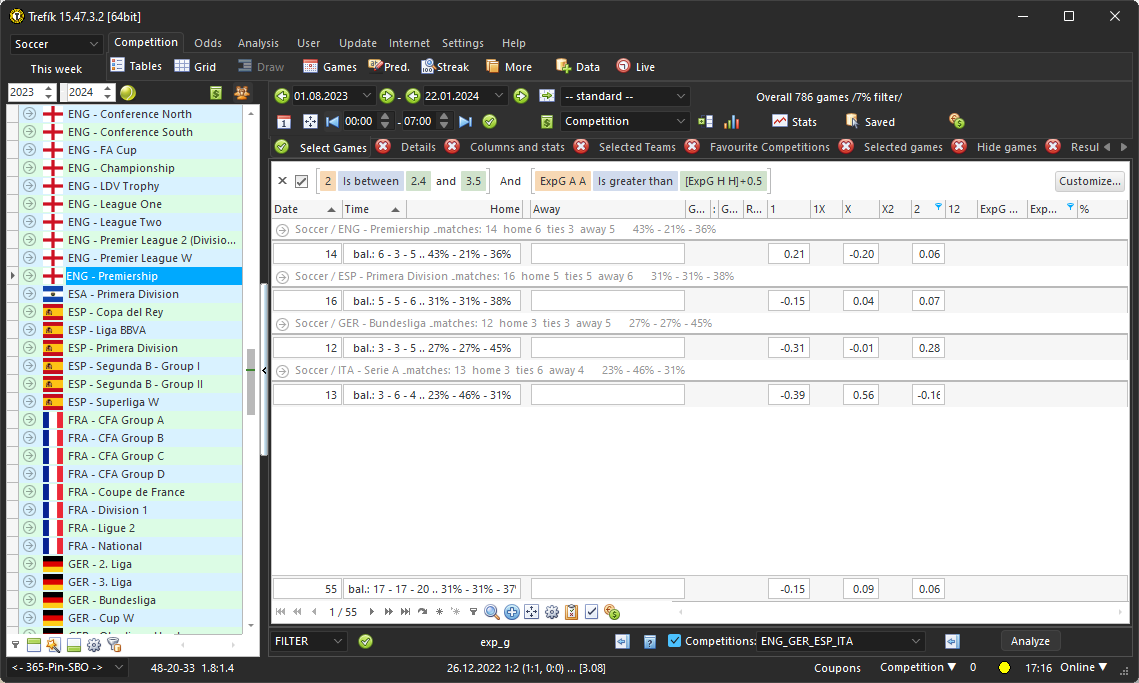The image size is (1139, 683).
Task: Click the competition list vertical scrollbar
Action: [251, 380]
